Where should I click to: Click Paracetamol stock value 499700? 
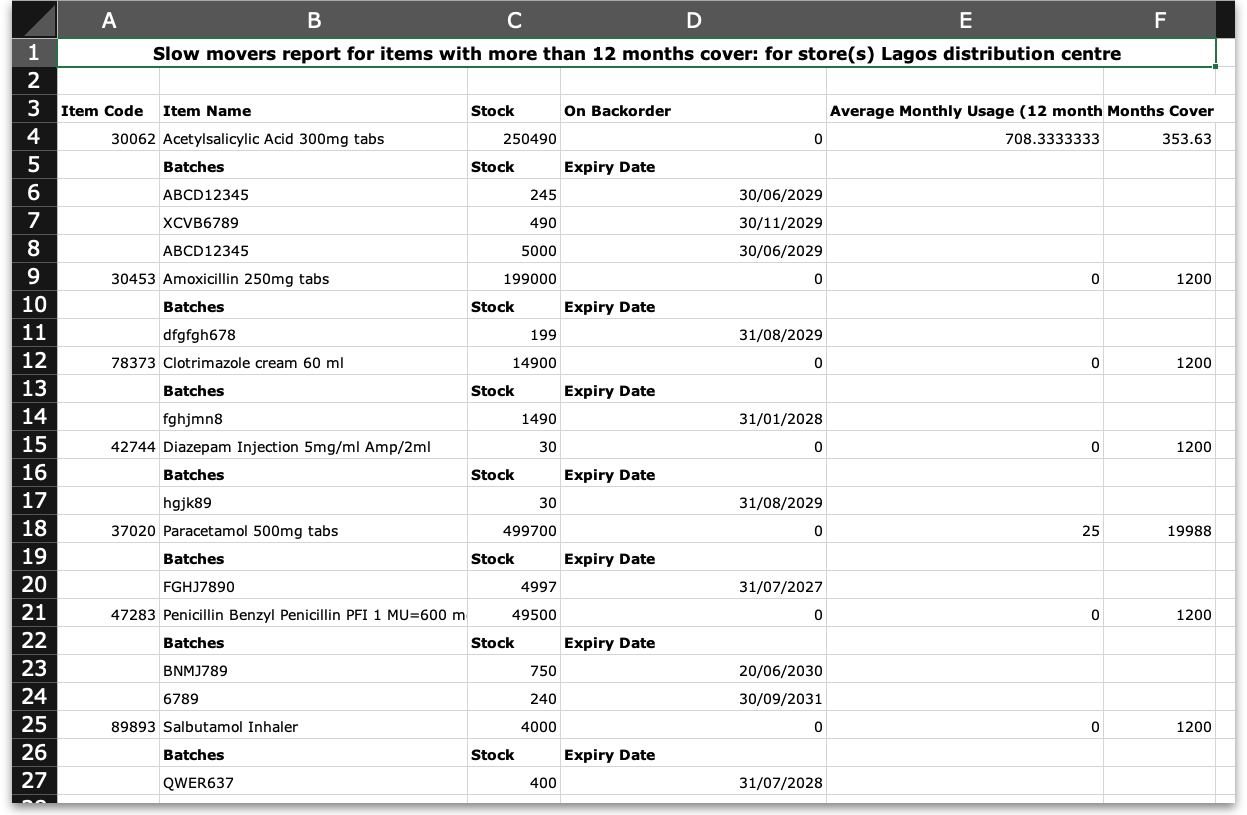(529, 531)
